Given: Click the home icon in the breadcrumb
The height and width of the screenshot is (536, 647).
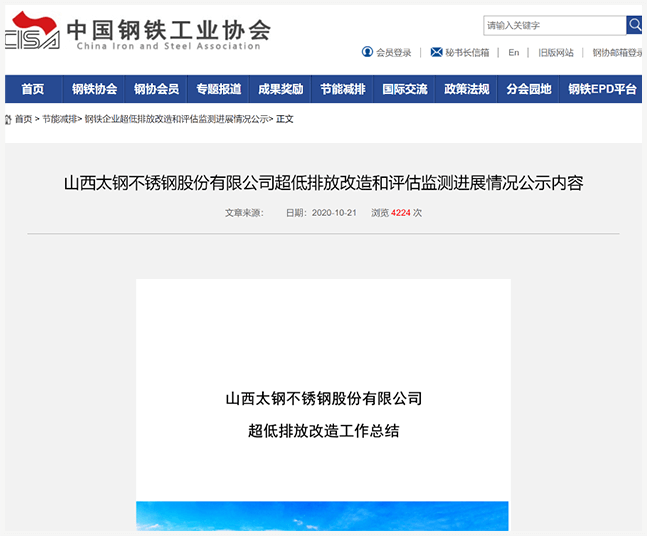Looking at the screenshot, I should [x=8, y=119].
